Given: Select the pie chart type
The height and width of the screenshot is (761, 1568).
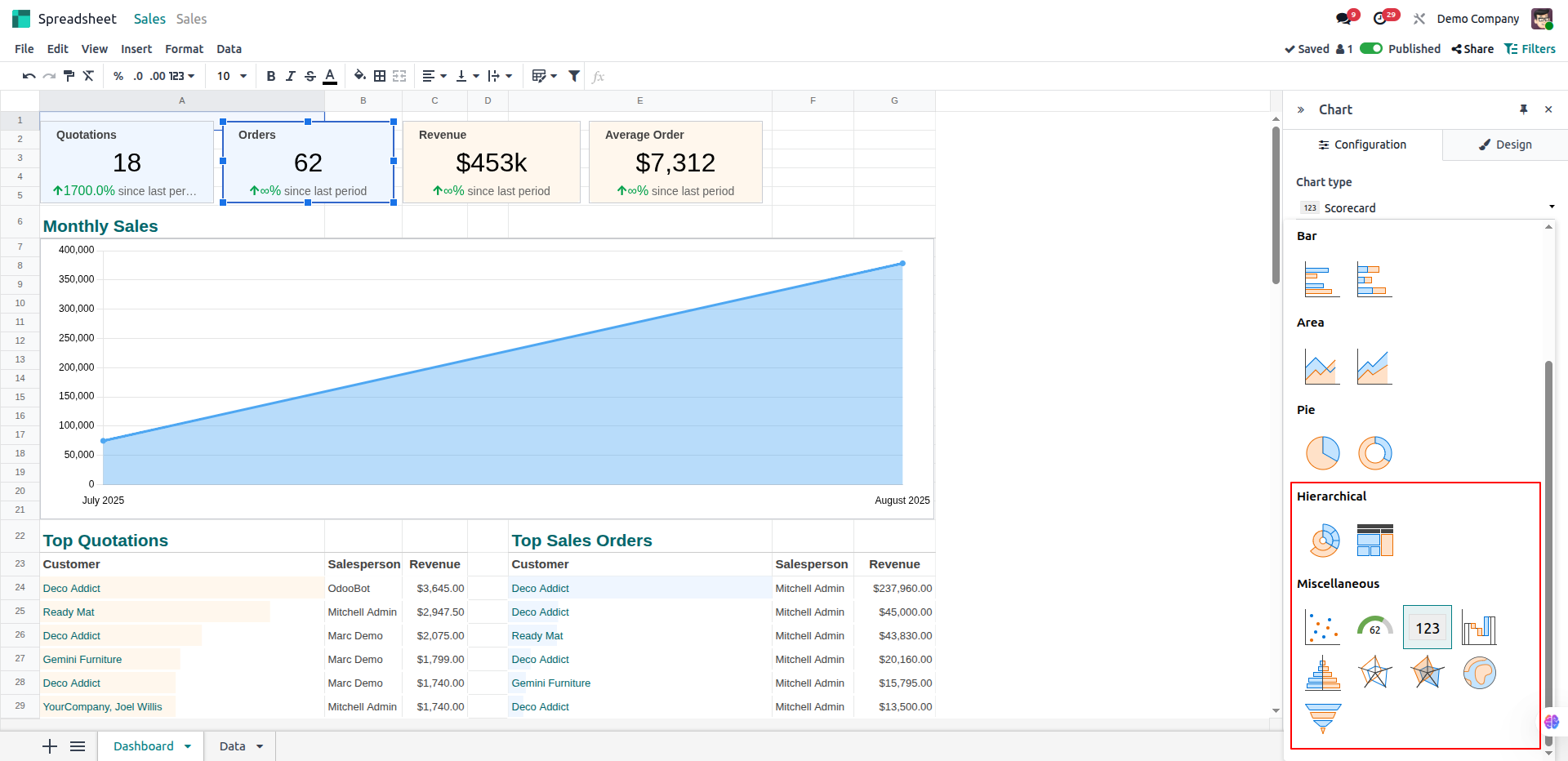Looking at the screenshot, I should 1322,453.
